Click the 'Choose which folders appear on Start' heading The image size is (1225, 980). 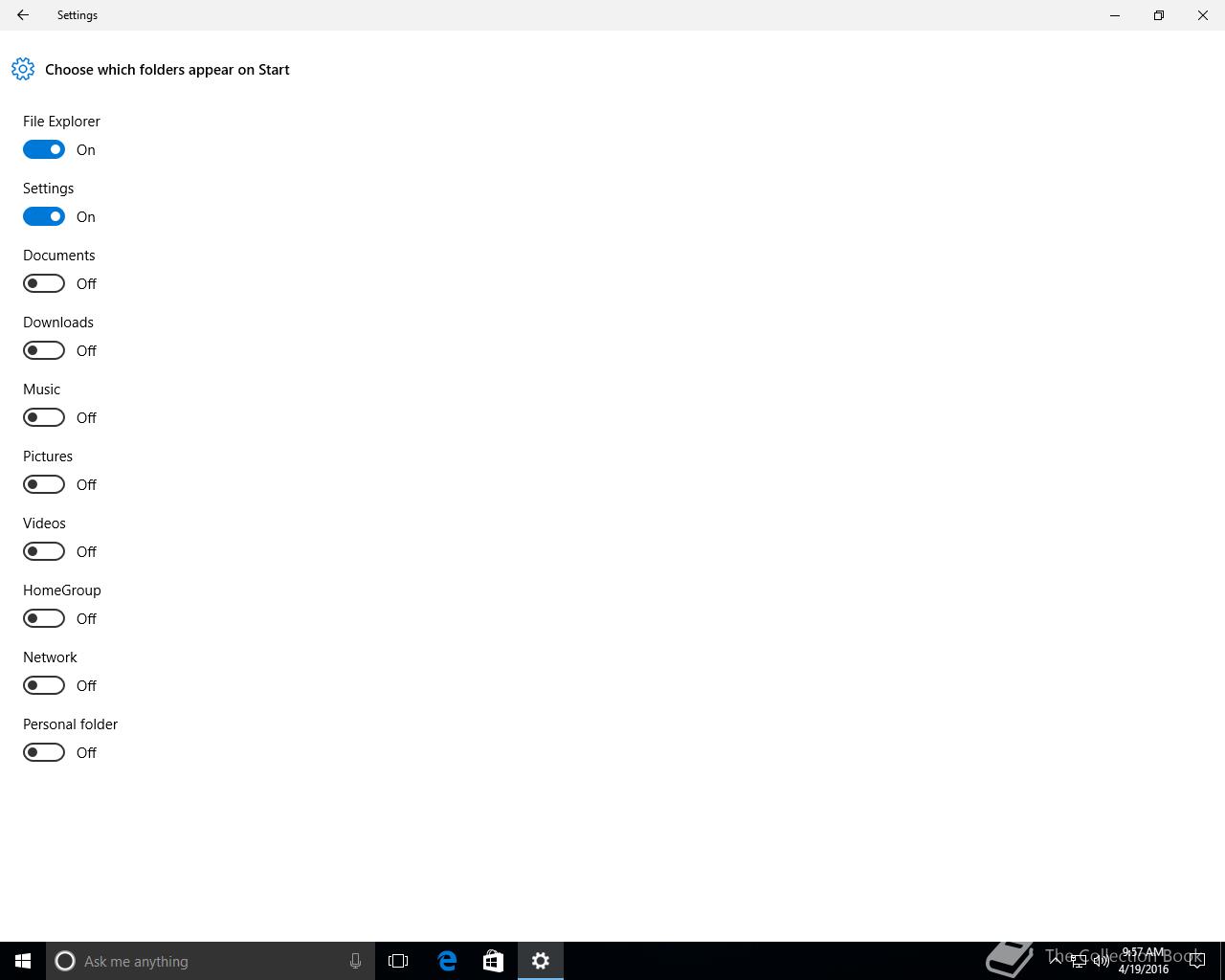(x=167, y=70)
